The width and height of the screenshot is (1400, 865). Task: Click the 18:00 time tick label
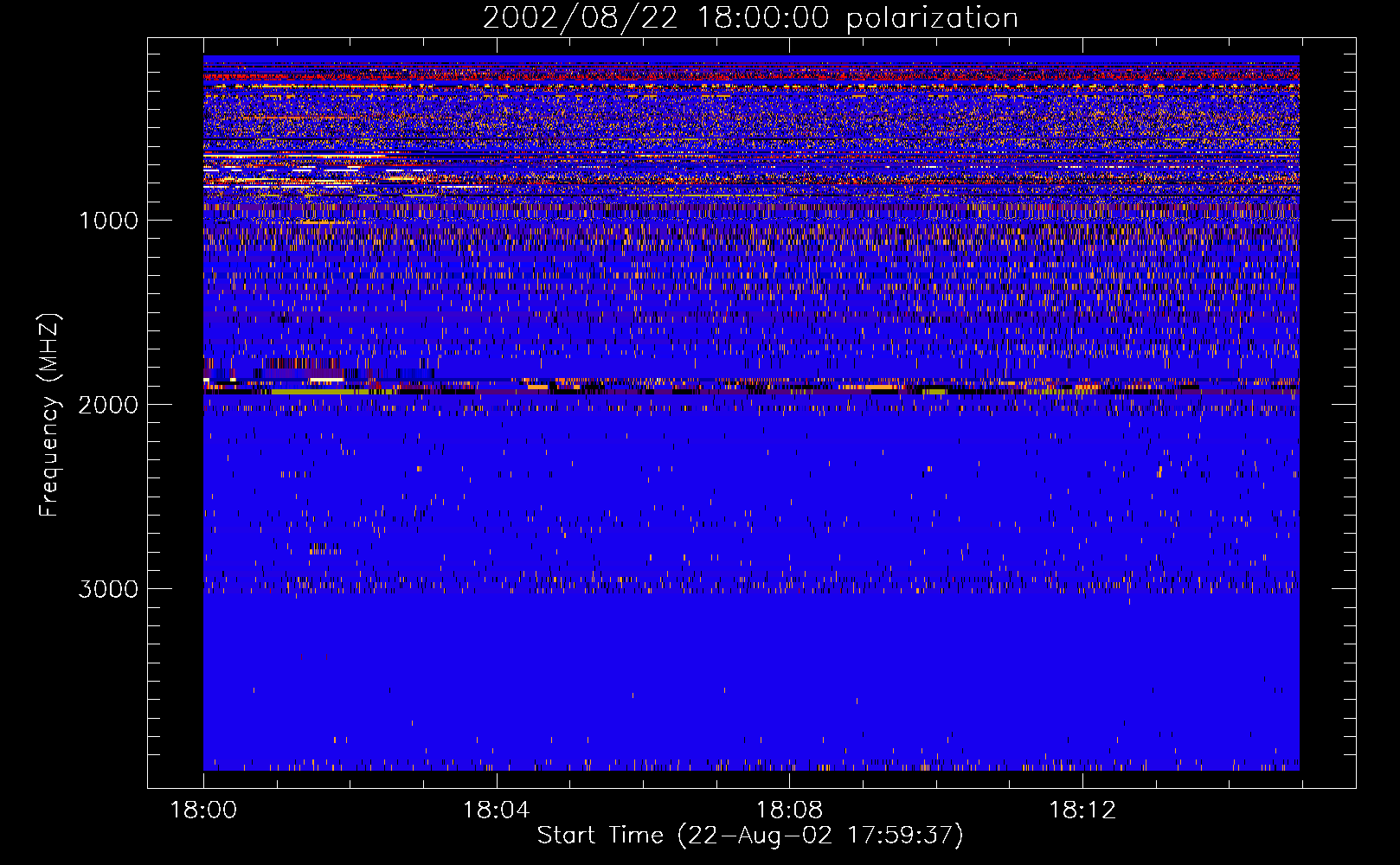pyautogui.click(x=203, y=811)
